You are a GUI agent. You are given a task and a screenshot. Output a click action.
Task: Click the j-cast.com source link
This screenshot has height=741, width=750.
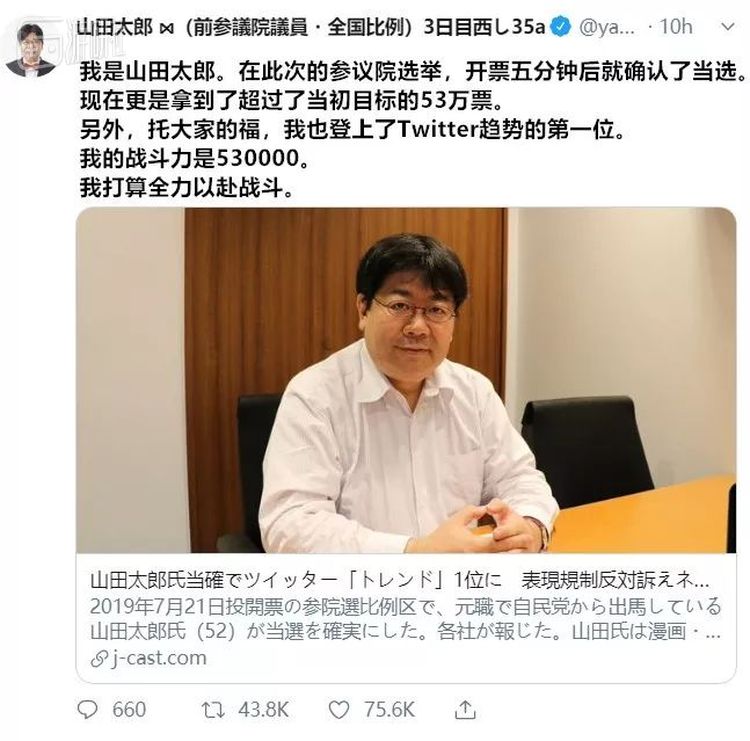point(159,658)
